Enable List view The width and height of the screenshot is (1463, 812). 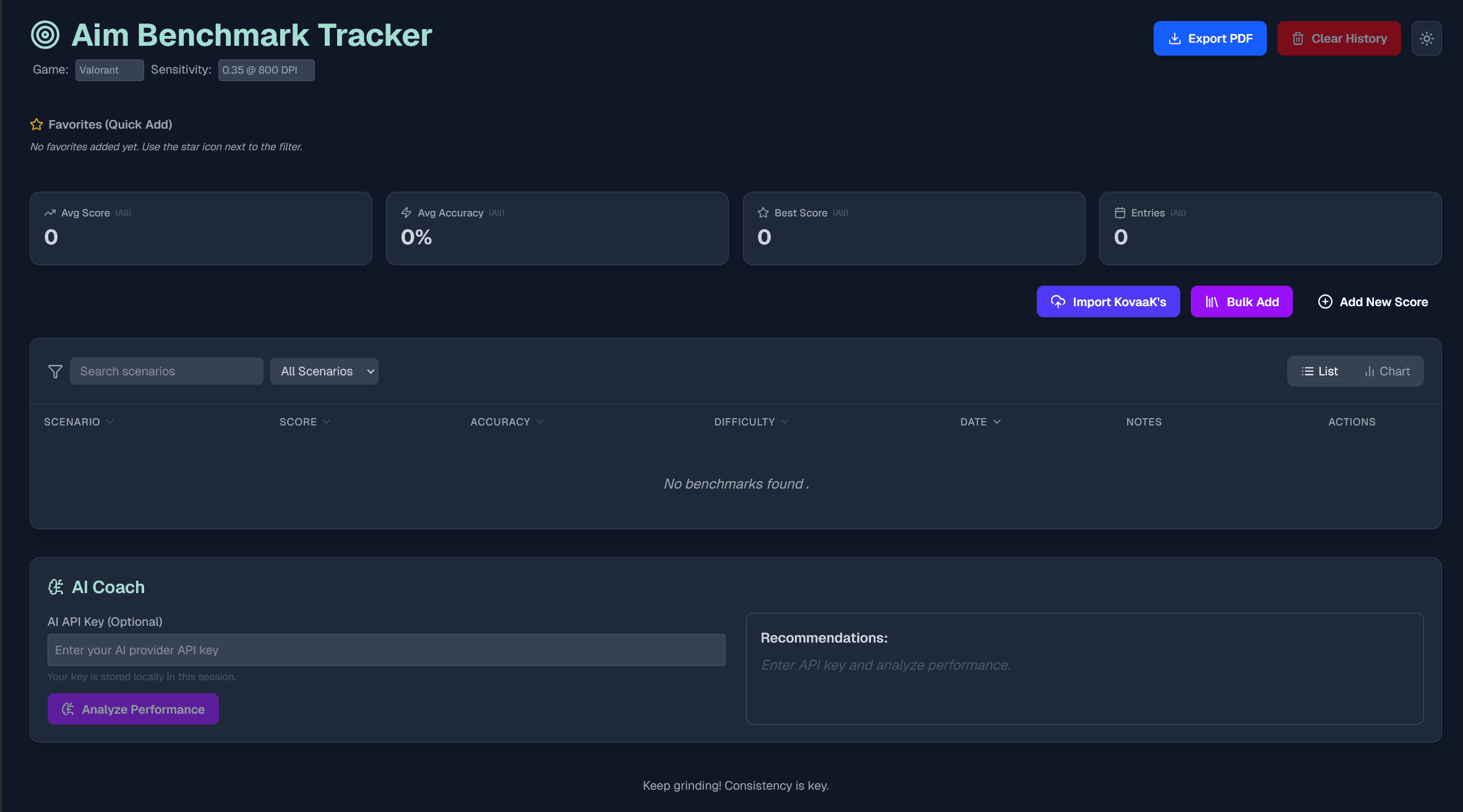pyautogui.click(x=1319, y=370)
